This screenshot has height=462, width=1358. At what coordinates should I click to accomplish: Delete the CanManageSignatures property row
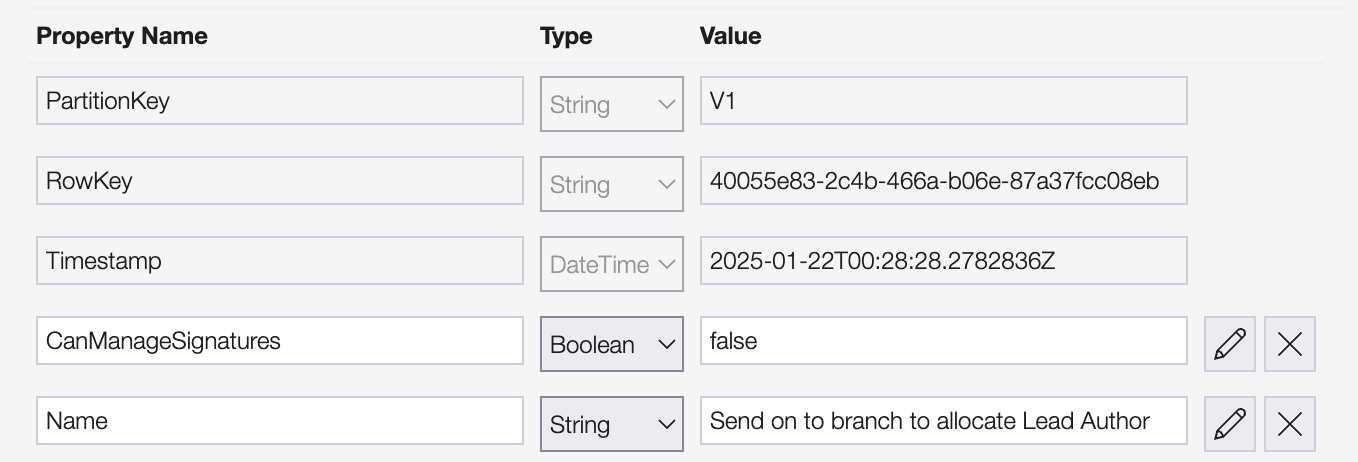pos(1290,344)
